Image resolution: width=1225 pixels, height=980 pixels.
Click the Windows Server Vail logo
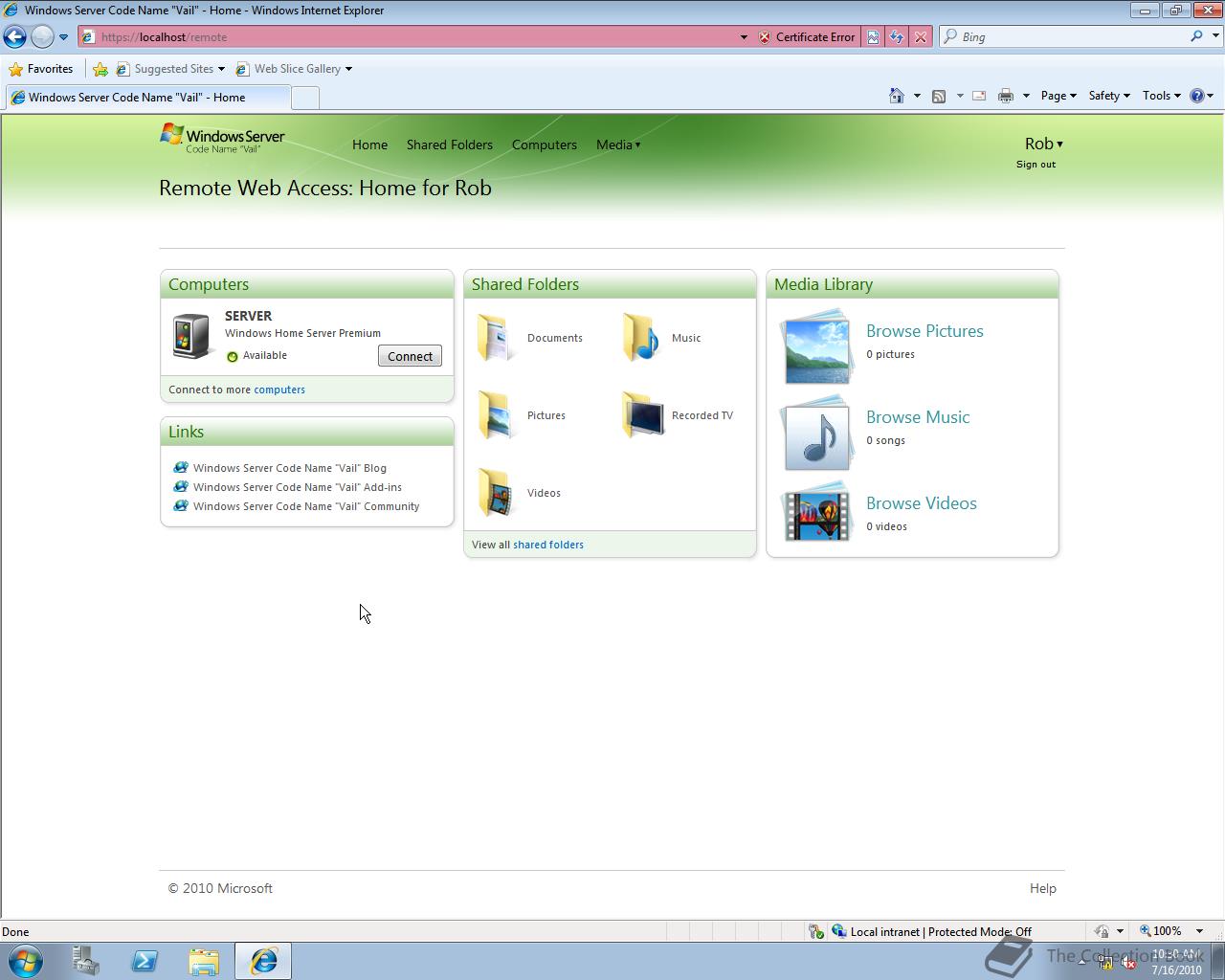[x=222, y=138]
